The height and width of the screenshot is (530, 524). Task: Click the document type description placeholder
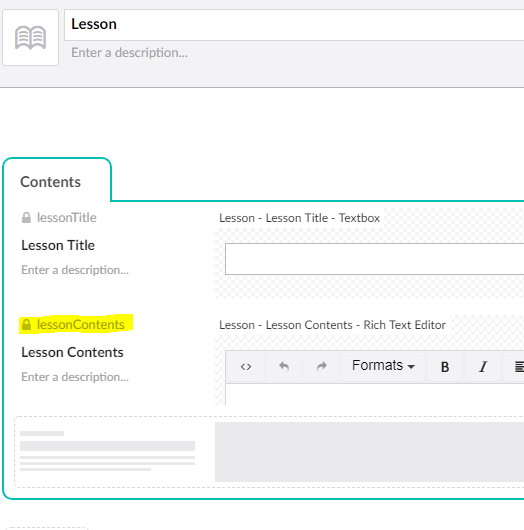pos(129,53)
